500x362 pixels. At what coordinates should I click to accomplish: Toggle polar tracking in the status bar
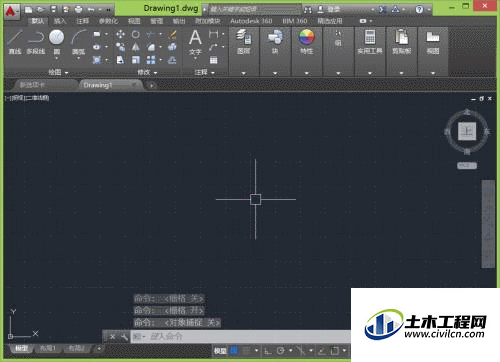[281, 350]
